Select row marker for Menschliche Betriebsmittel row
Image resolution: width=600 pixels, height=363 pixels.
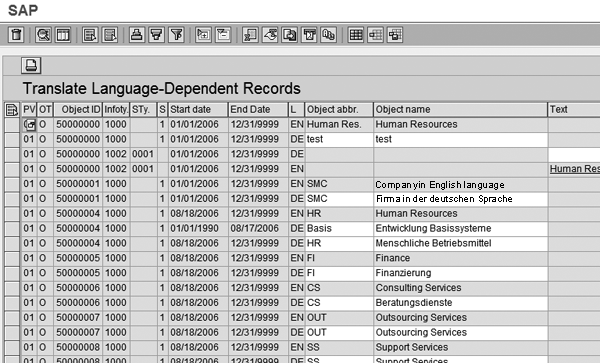(x=12, y=244)
